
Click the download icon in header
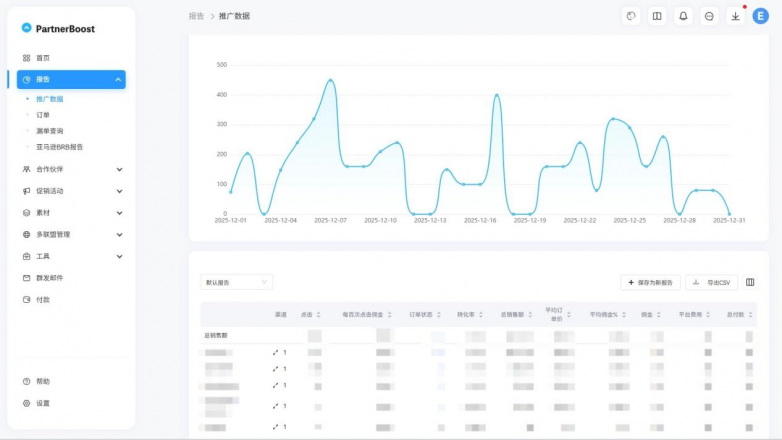735,16
